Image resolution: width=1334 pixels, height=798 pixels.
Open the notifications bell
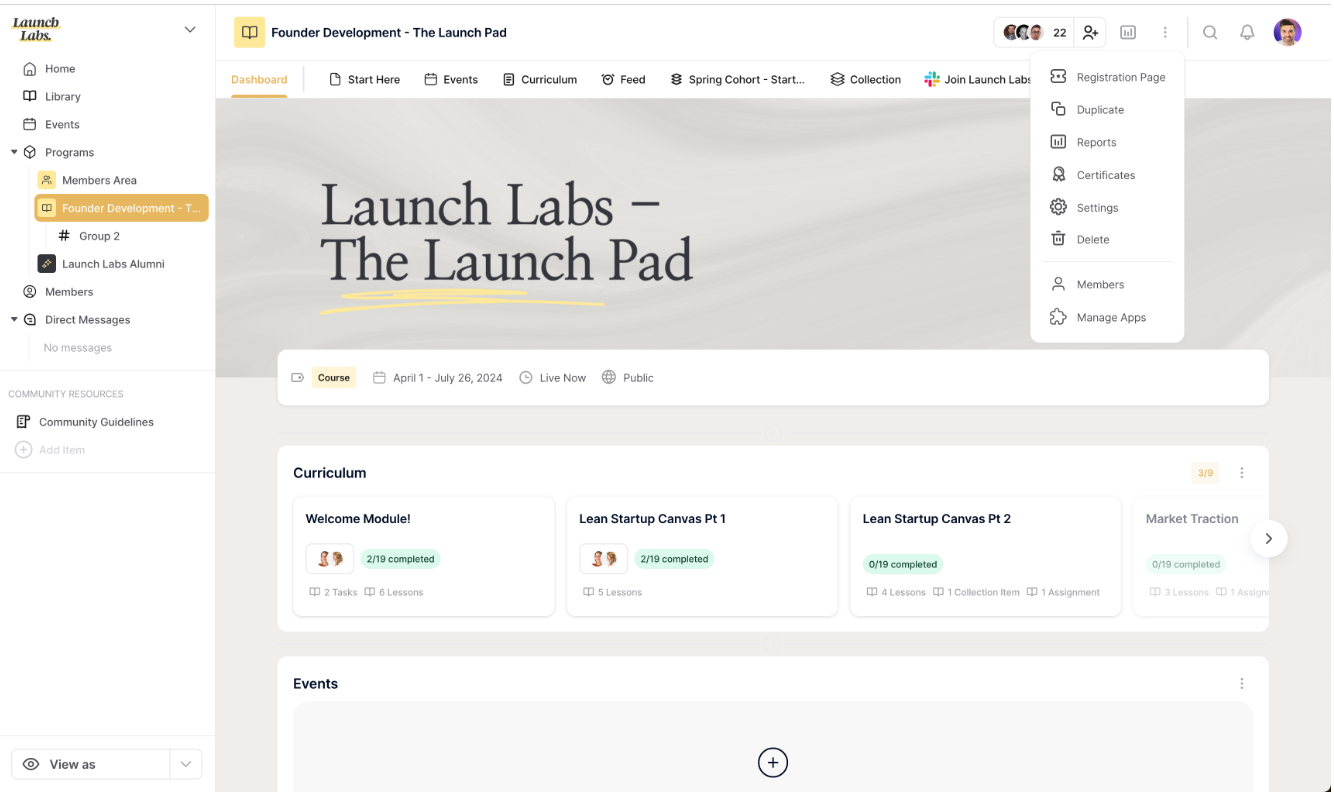tap(1247, 33)
